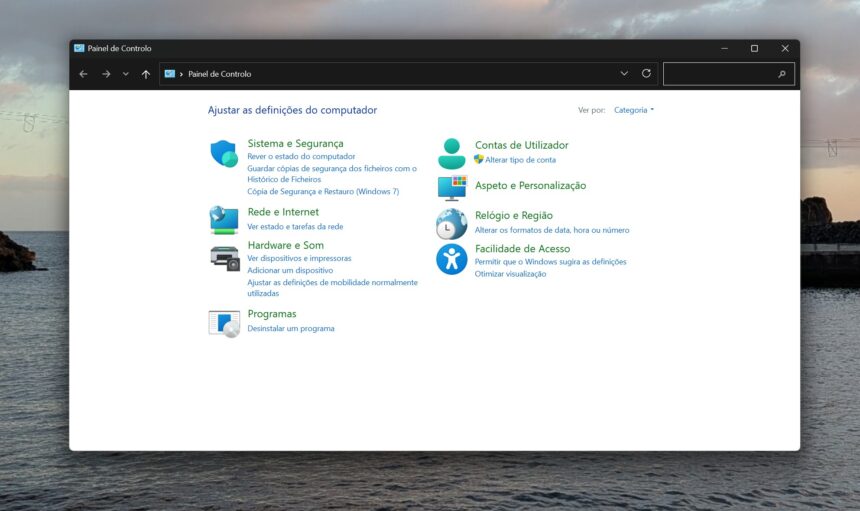Click the magnifier search icon
The width and height of the screenshot is (860, 511).
[782, 74]
